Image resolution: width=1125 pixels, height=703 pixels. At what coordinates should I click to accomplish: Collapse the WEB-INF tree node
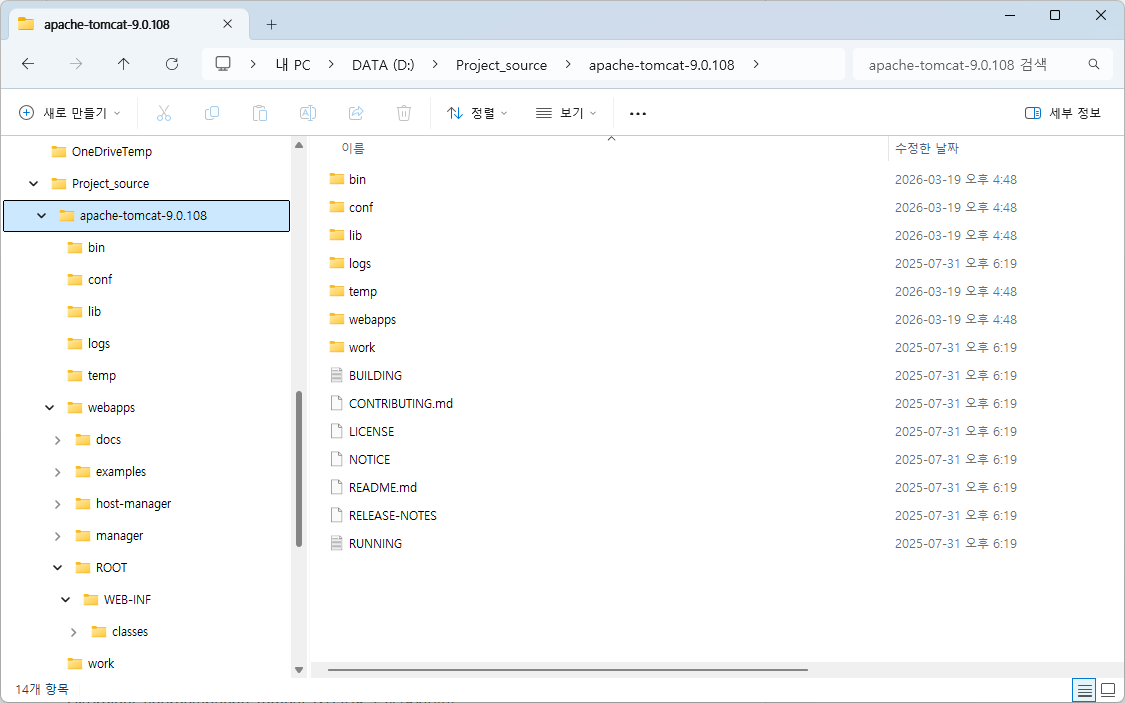coord(65,600)
